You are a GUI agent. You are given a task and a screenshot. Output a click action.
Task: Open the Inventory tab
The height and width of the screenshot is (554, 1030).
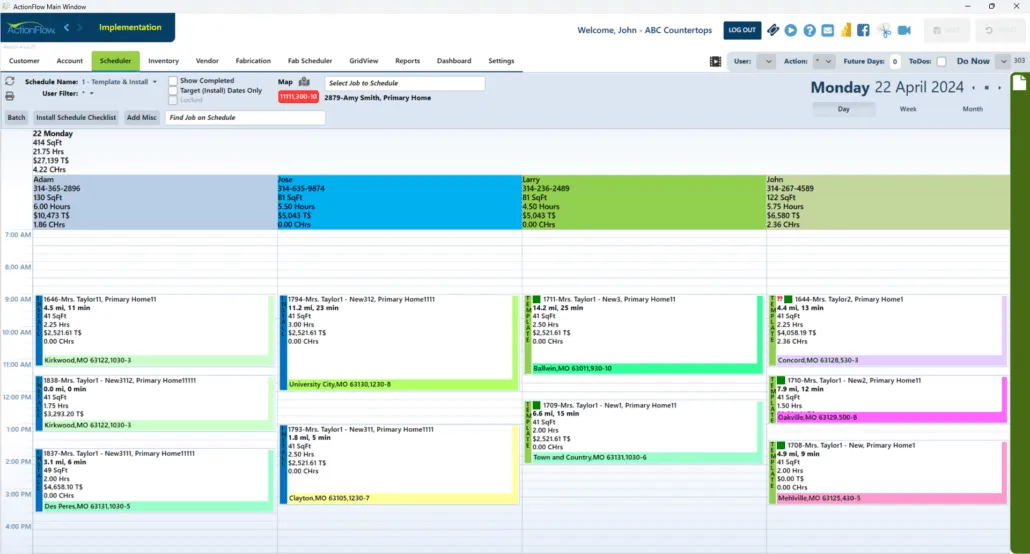(x=163, y=61)
